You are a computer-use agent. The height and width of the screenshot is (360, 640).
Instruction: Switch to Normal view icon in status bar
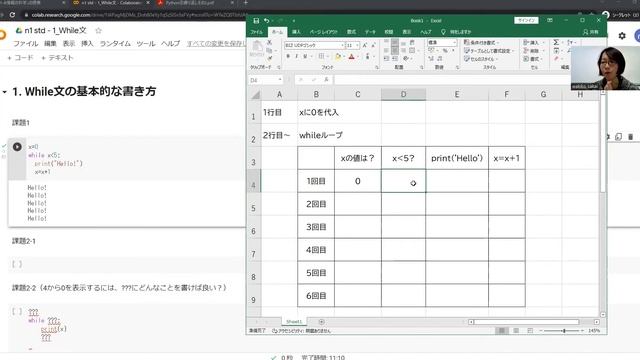point(502,331)
